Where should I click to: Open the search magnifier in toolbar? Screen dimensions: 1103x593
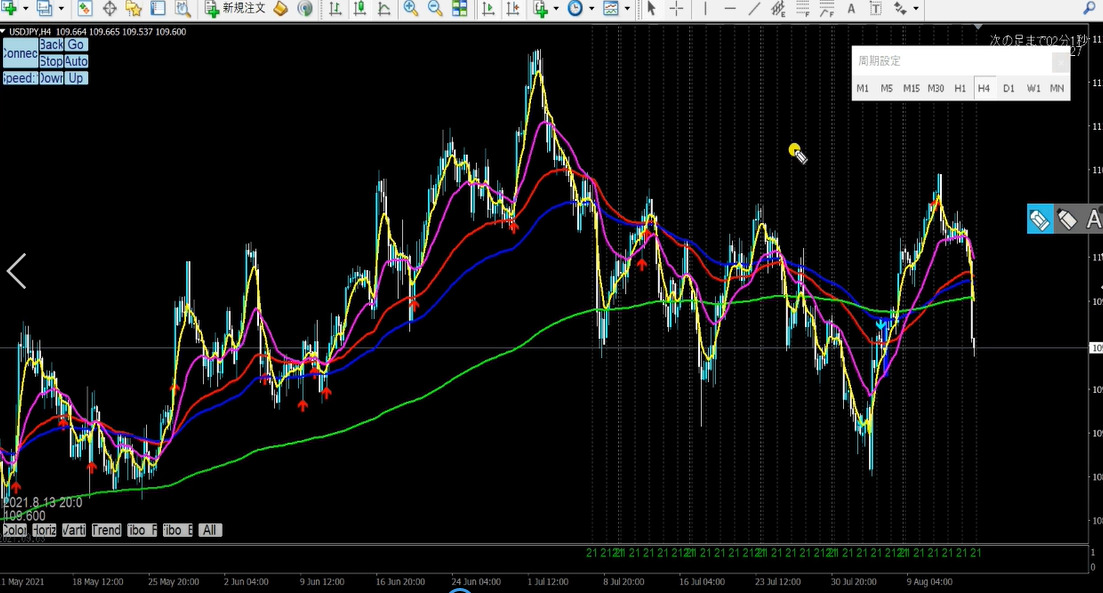point(1089,9)
